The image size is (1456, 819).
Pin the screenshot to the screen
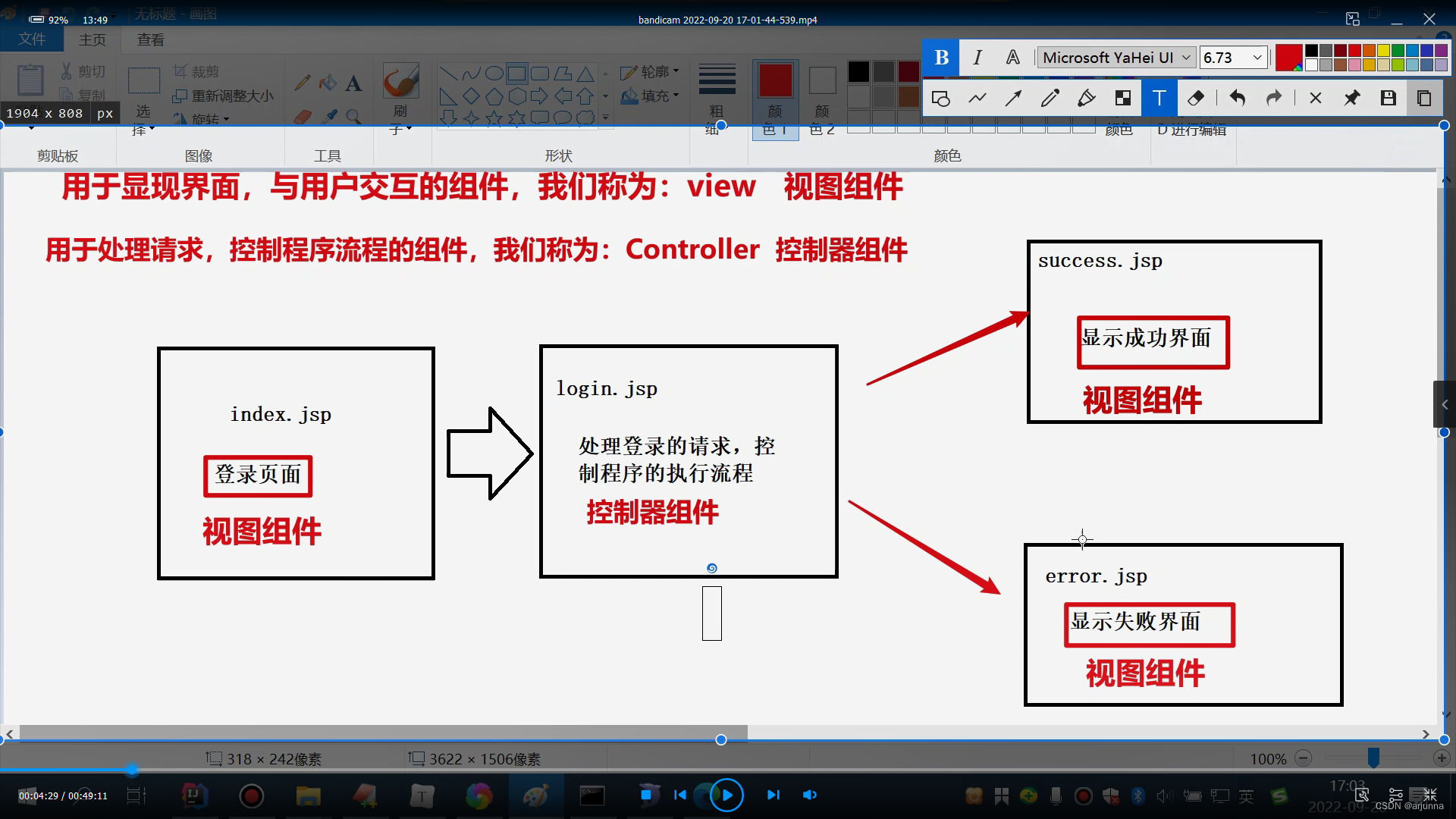pos(1352,98)
